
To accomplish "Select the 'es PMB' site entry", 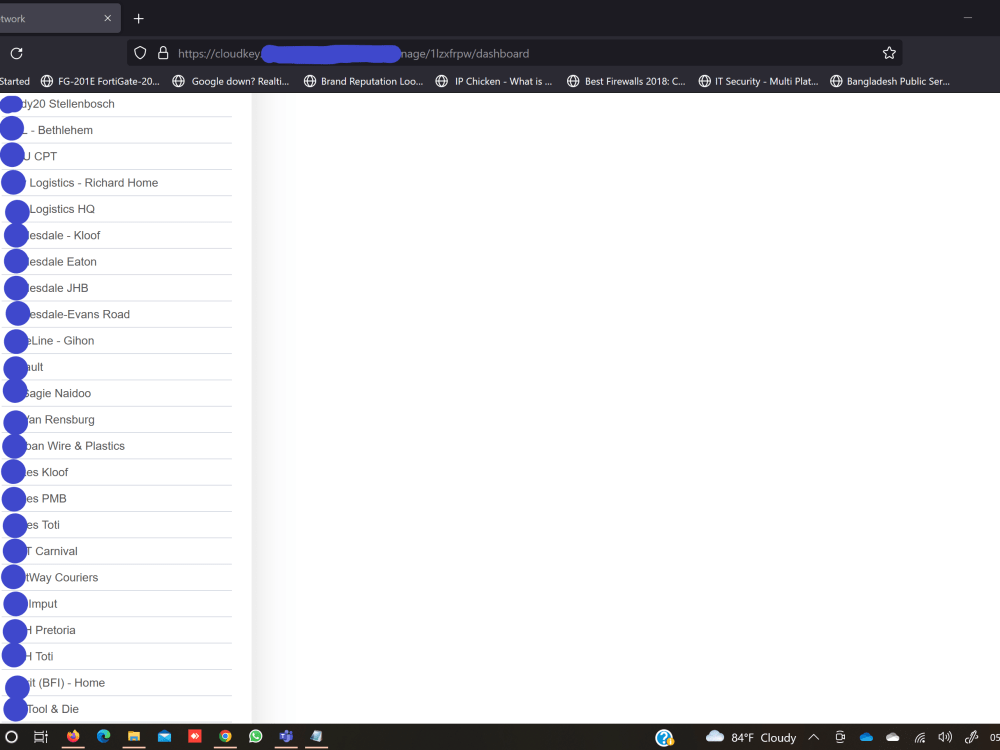I will pyautogui.click(x=116, y=499).
